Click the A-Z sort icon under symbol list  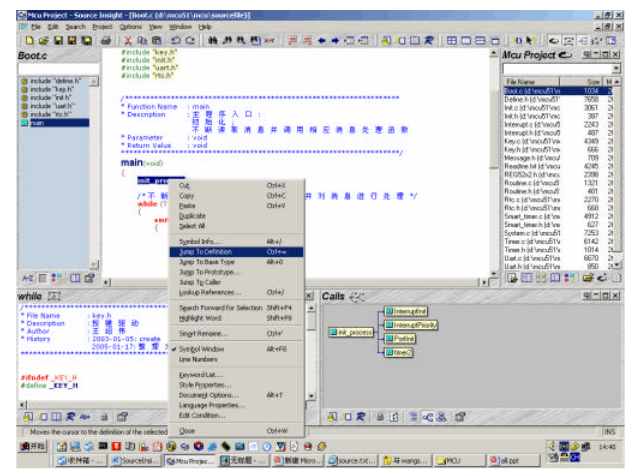click(x=27, y=277)
